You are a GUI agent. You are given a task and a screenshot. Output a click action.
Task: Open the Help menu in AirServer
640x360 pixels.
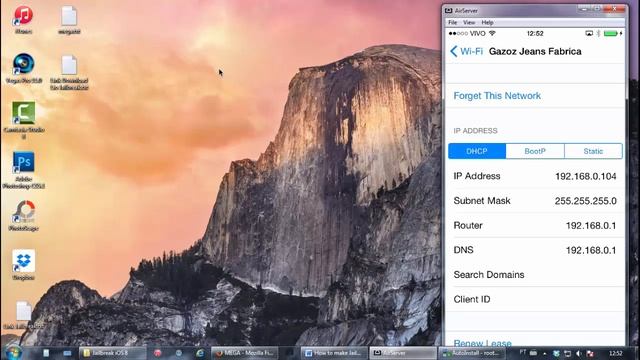pyautogui.click(x=487, y=22)
